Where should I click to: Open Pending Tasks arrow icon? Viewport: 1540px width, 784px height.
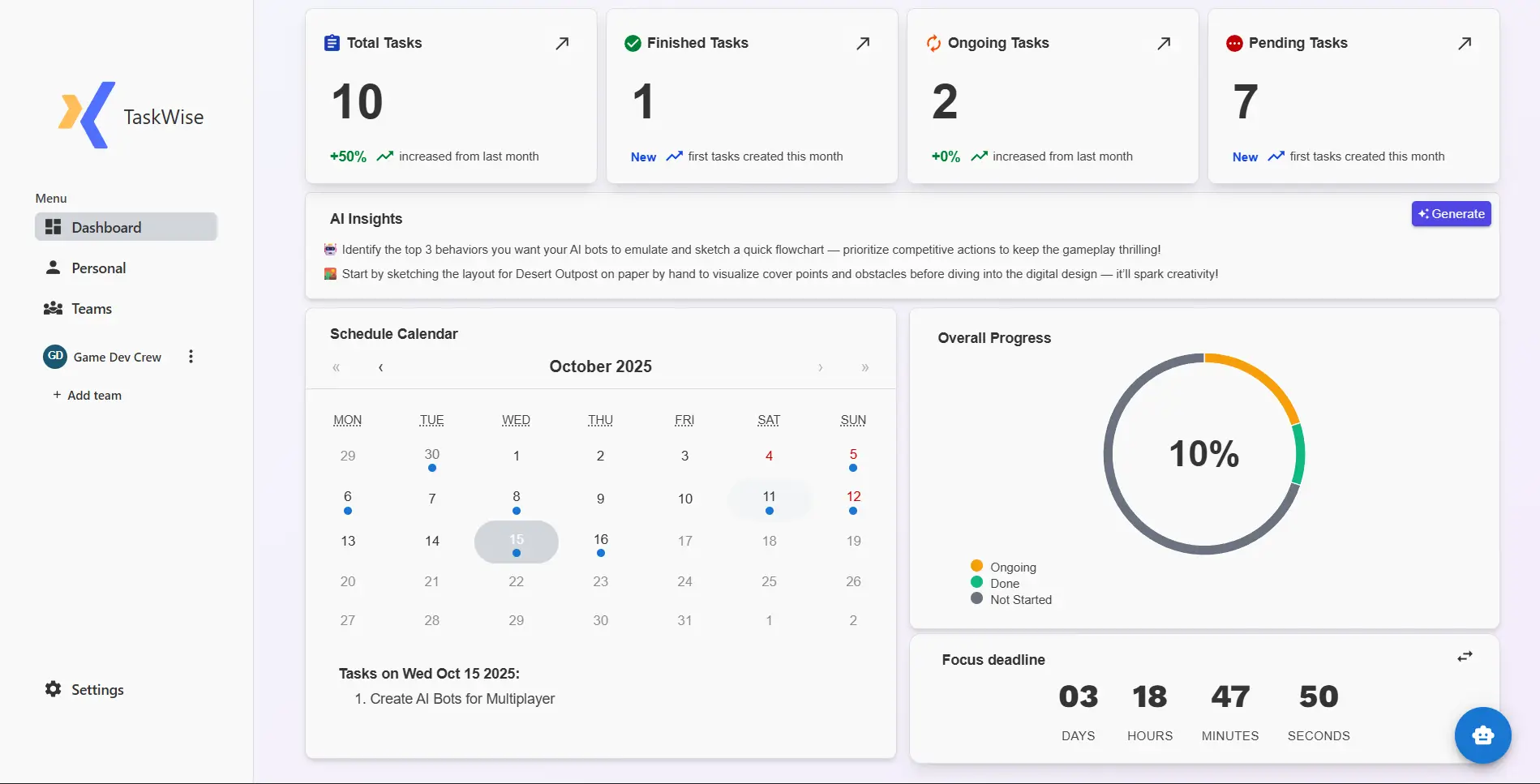[1465, 44]
